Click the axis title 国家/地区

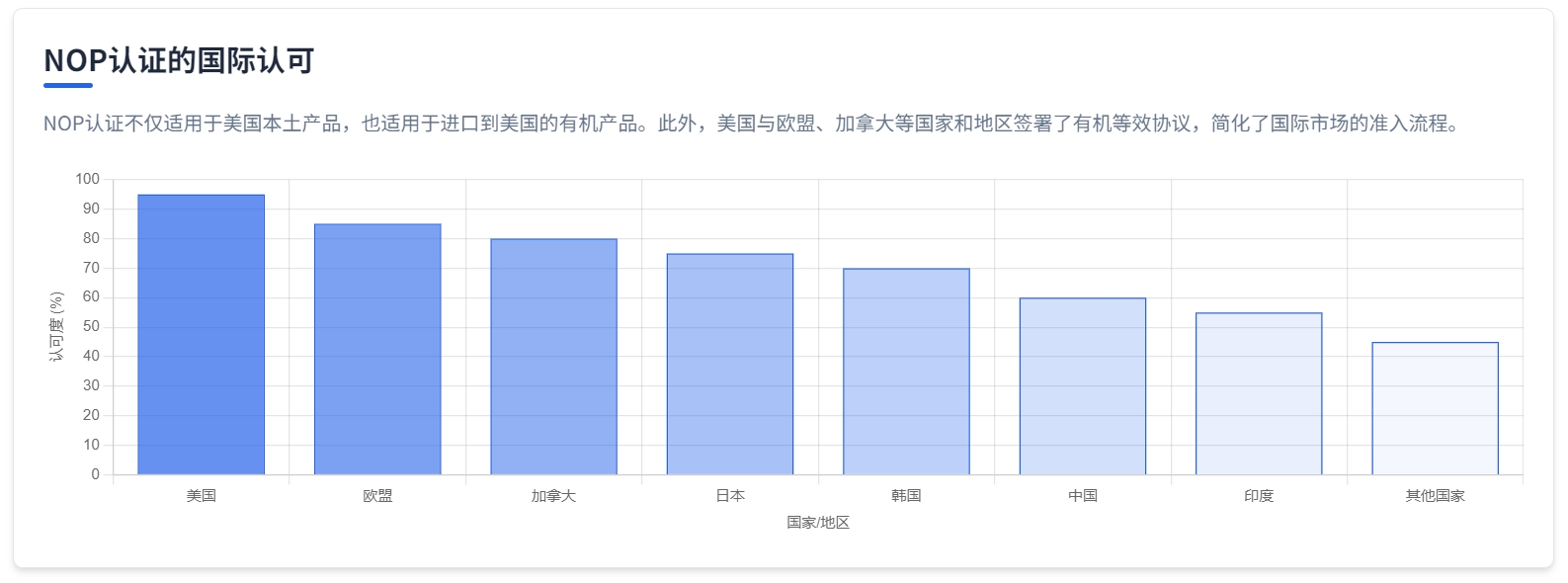coord(818,523)
